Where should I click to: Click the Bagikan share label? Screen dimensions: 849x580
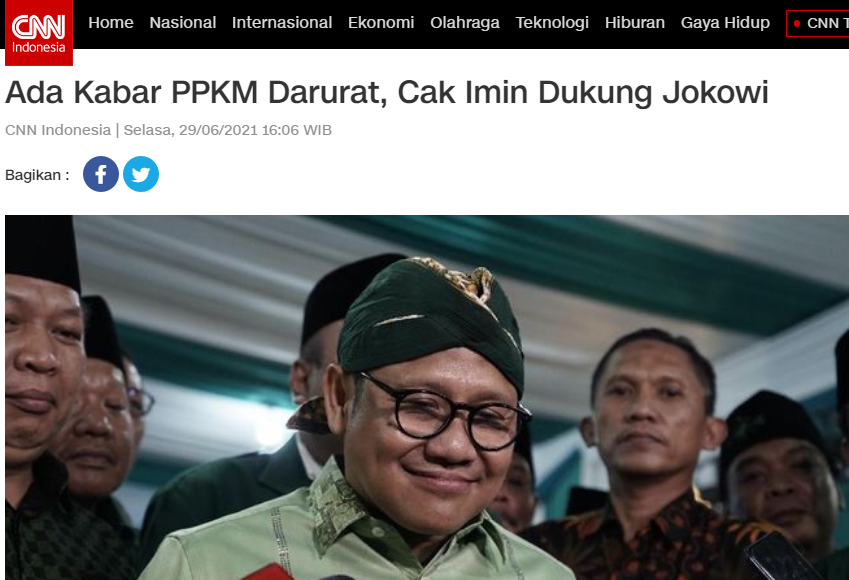(x=37, y=175)
